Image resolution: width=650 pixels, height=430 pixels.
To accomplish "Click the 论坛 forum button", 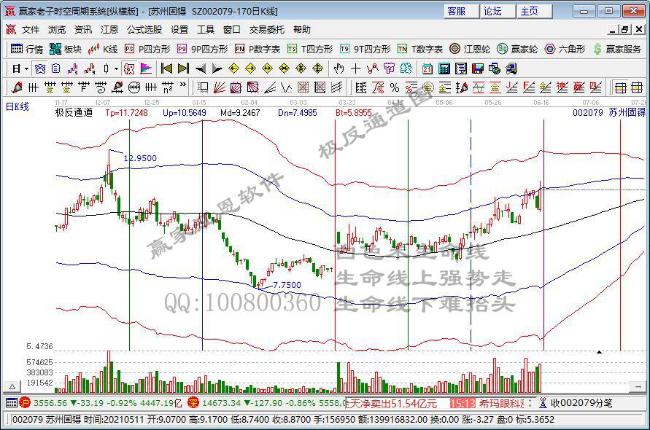I will pos(497,11).
